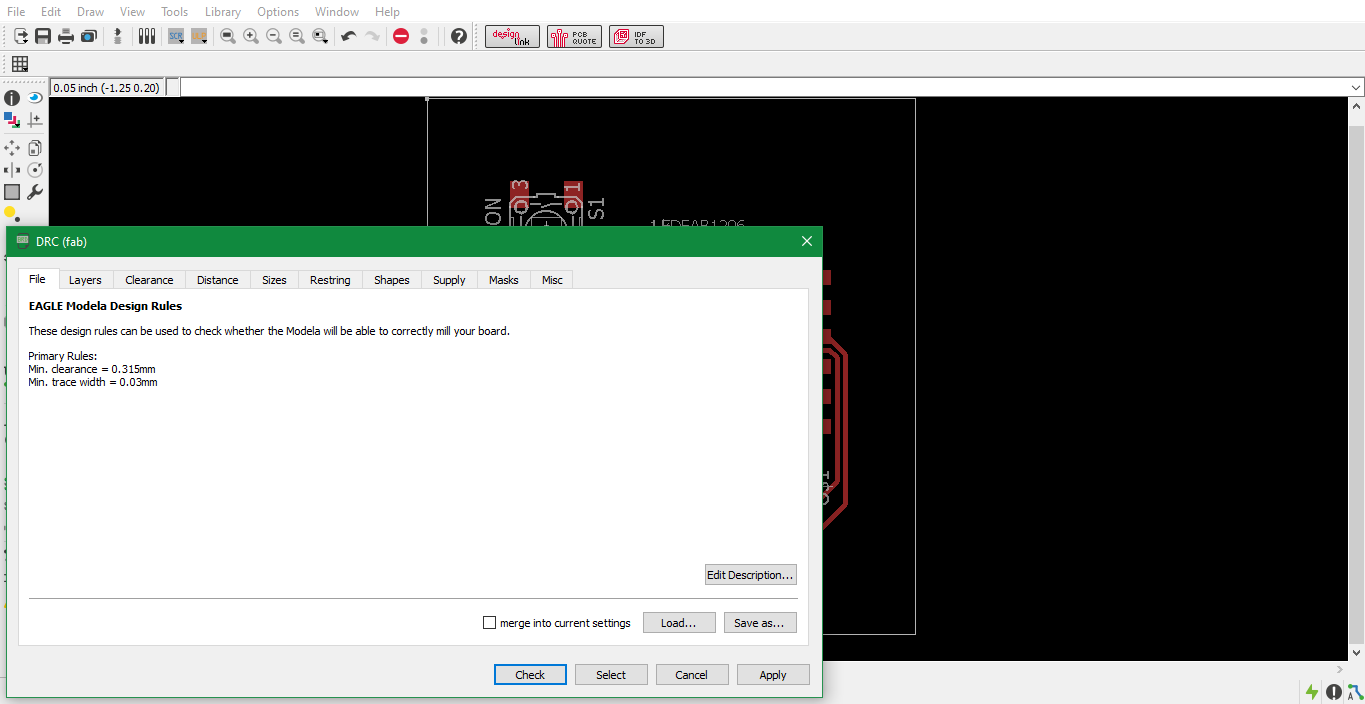1365x704 pixels.
Task: Select the Move tool with four arrows
Action: pyautogui.click(x=12, y=148)
